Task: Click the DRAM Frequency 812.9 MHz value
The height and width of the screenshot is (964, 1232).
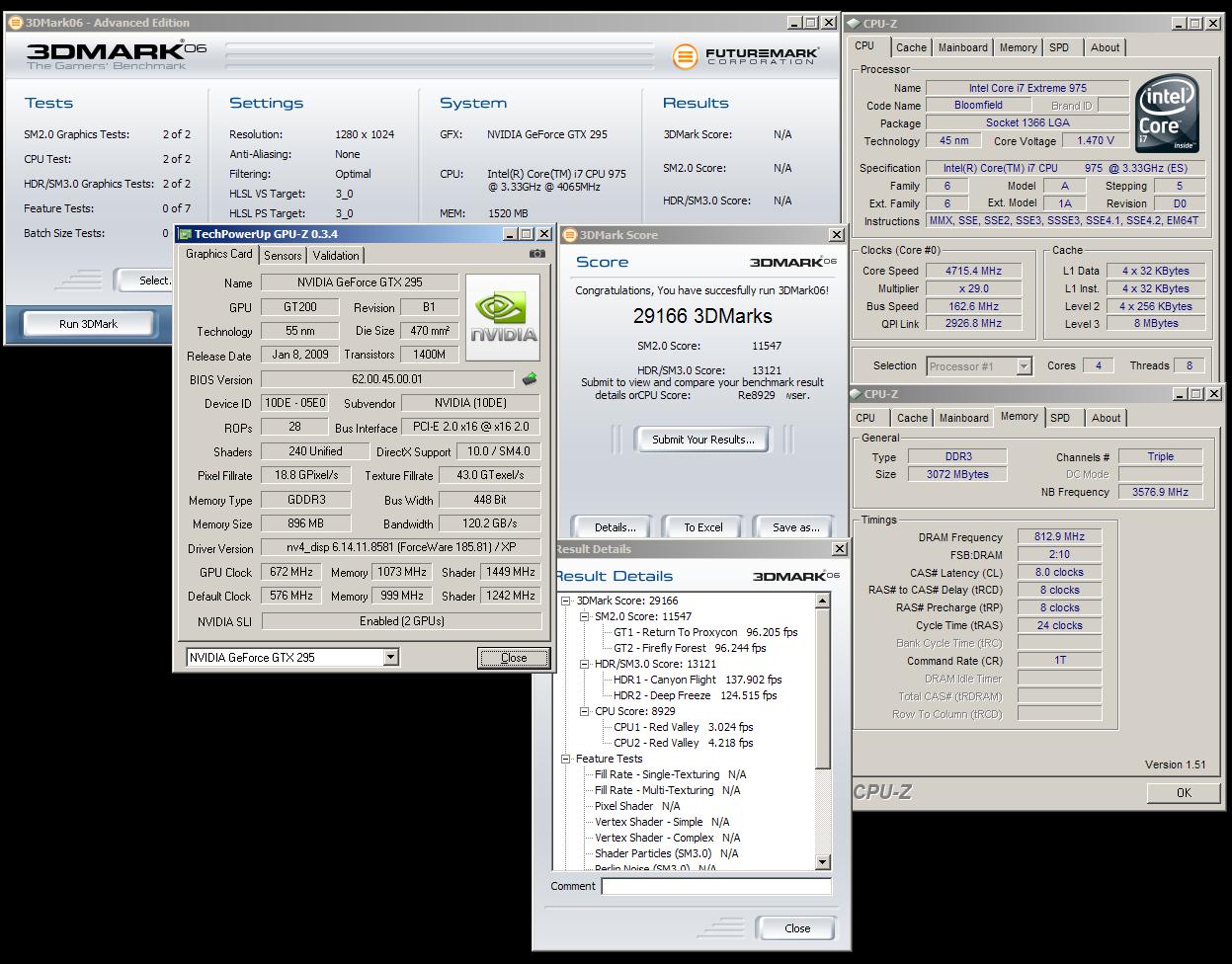Action: pyautogui.click(x=1059, y=537)
